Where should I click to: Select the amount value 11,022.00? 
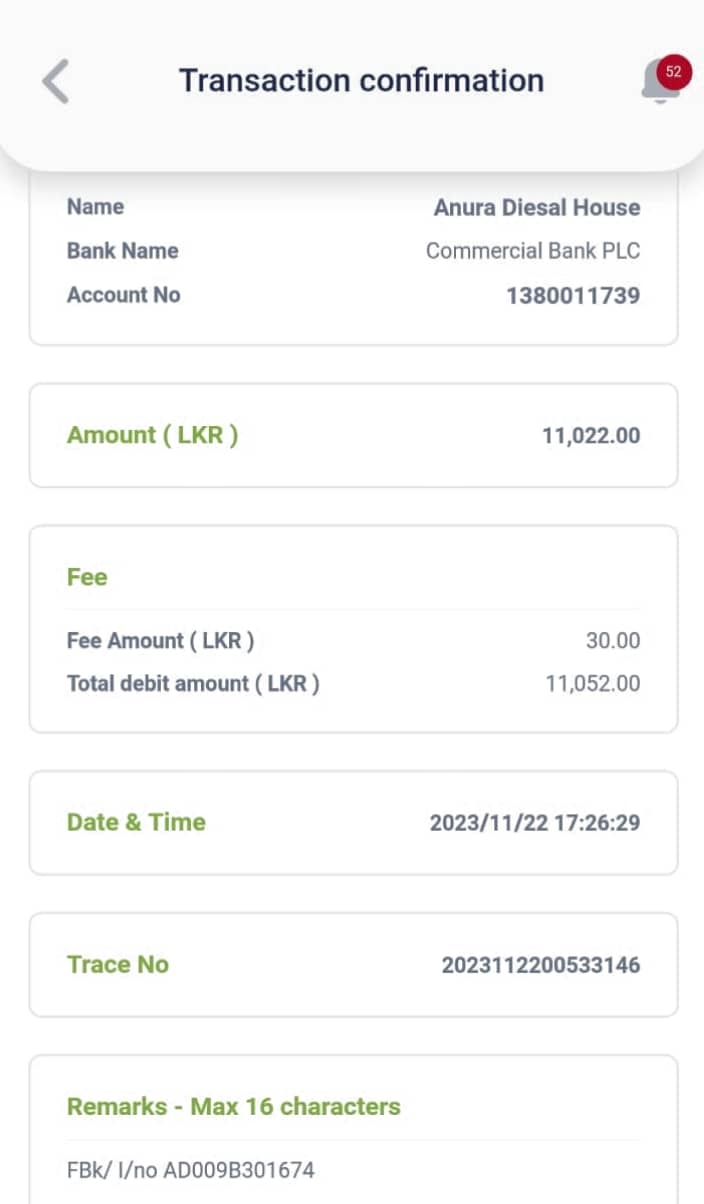click(591, 436)
